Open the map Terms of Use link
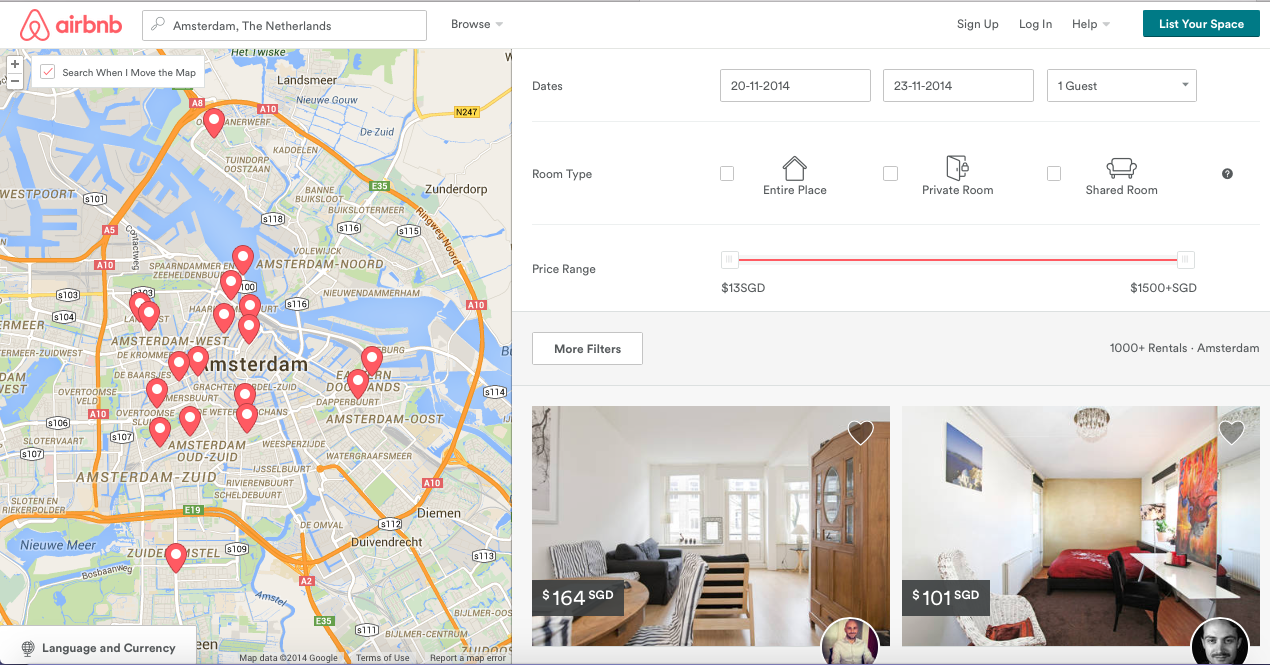Viewport: 1270px width, 665px height. click(383, 658)
